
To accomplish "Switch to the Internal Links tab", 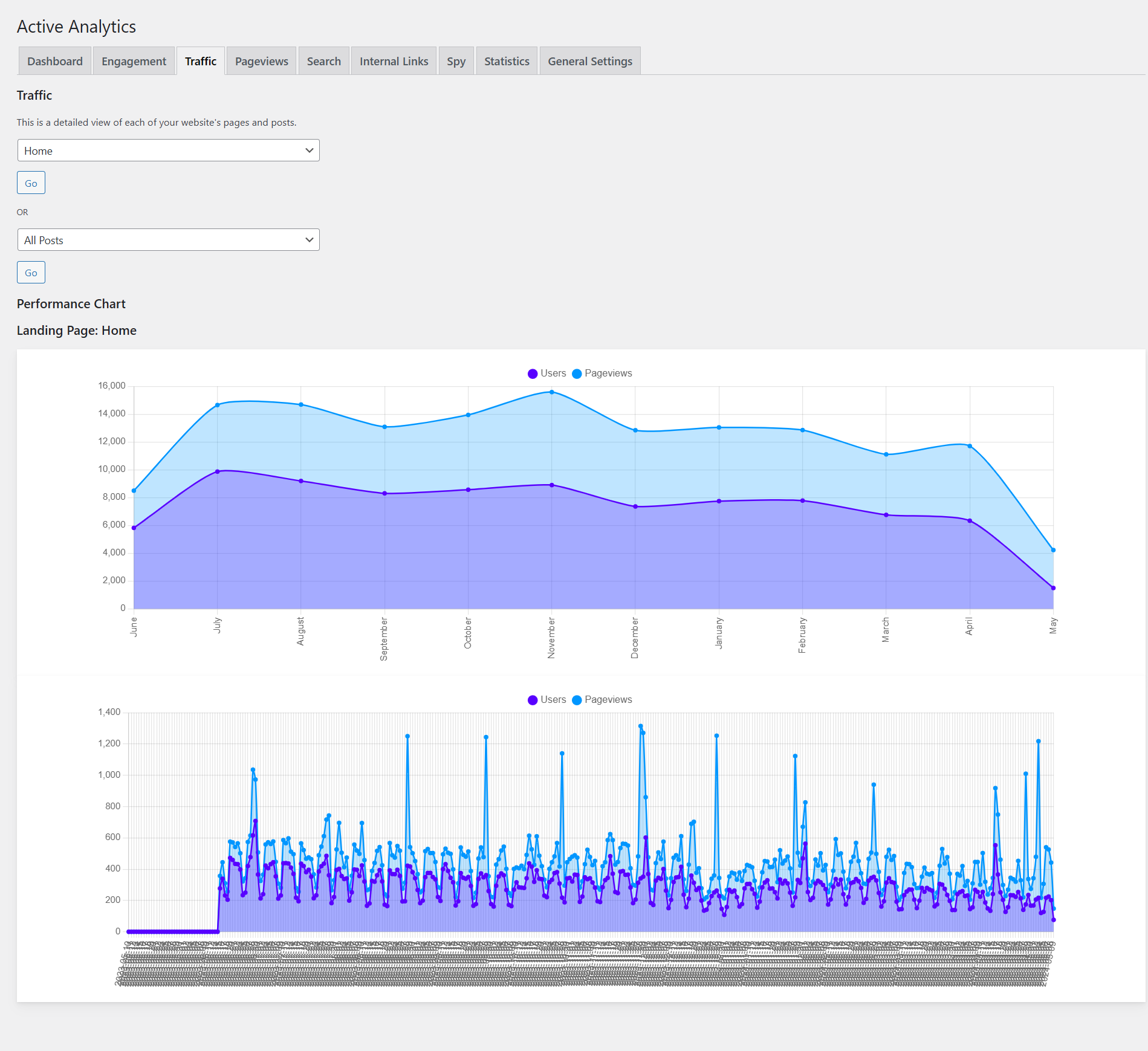I will (394, 61).
